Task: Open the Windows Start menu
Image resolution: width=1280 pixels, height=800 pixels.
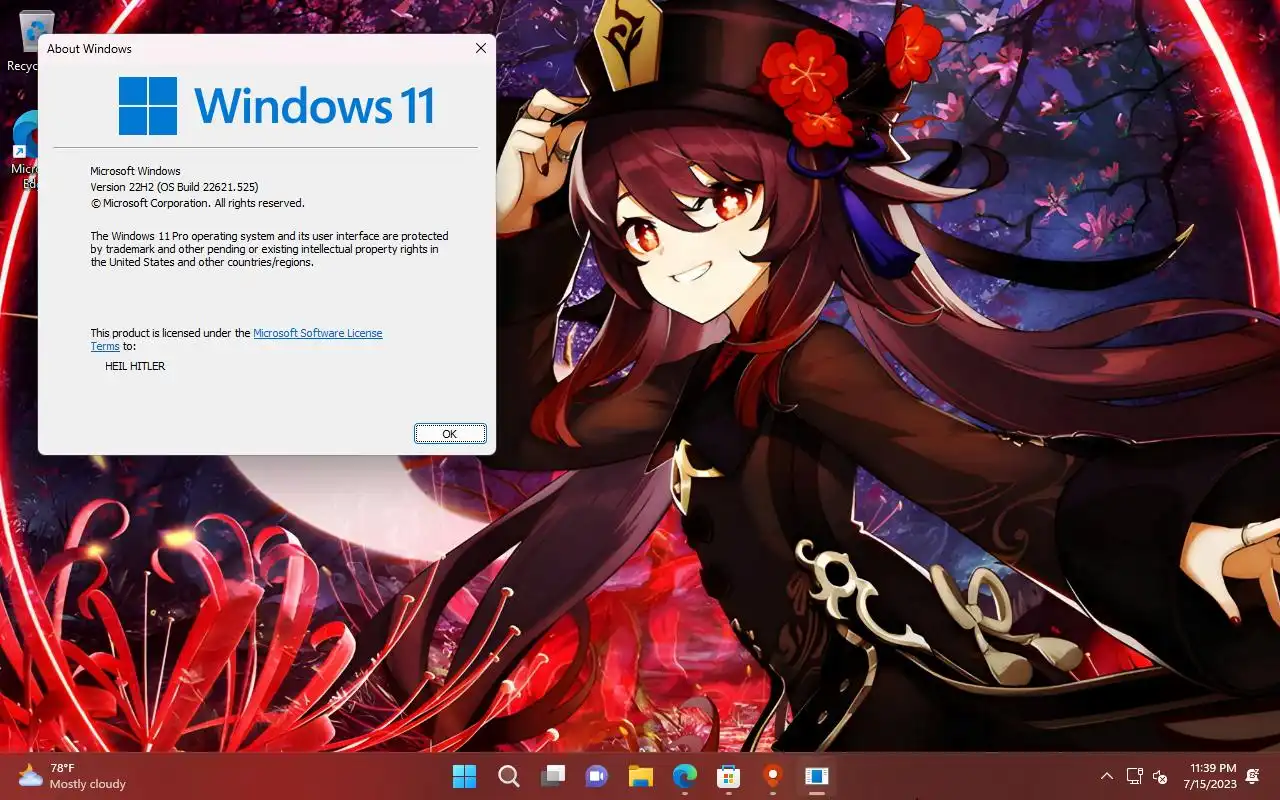Action: [464, 776]
